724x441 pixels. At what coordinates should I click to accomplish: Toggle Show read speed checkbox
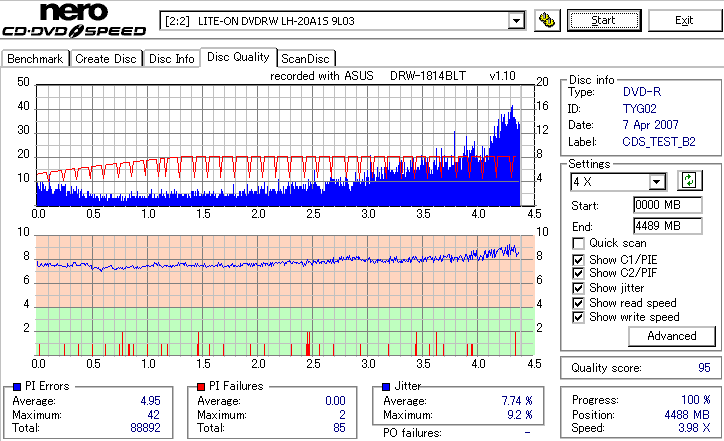tap(578, 303)
